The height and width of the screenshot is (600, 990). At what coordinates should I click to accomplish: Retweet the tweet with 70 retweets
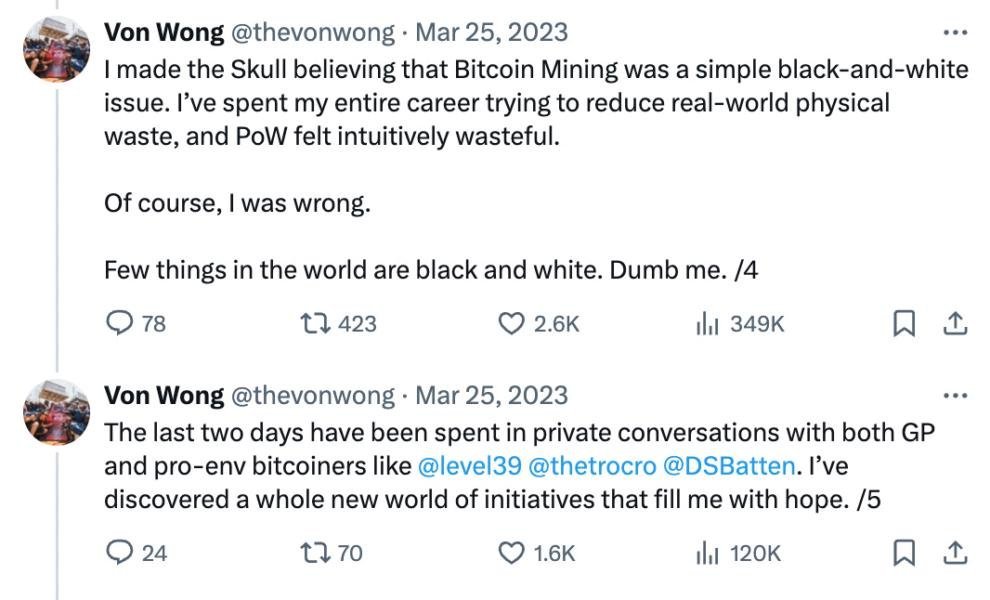[313, 552]
